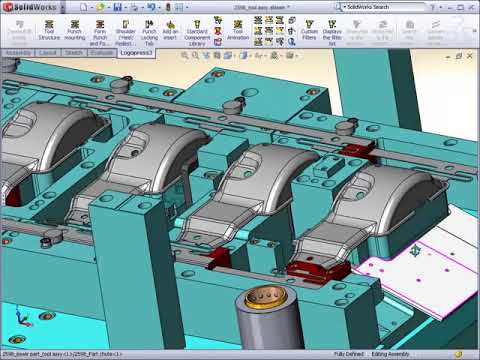480x360 pixels.
Task: Expand the Undo history dropdown arrow
Action: click(x=159, y=7)
